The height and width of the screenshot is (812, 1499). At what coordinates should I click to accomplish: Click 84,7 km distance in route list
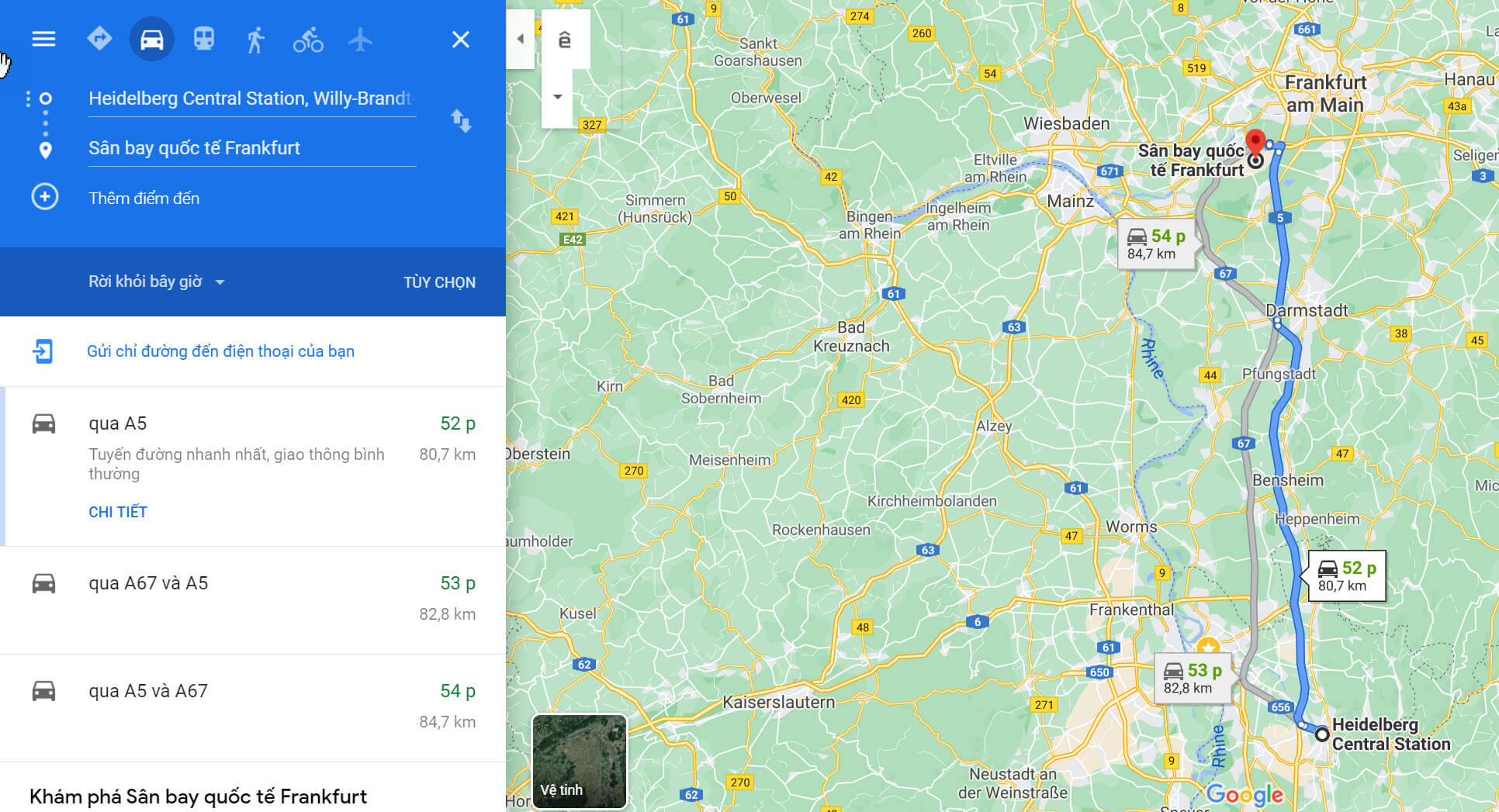(x=448, y=722)
